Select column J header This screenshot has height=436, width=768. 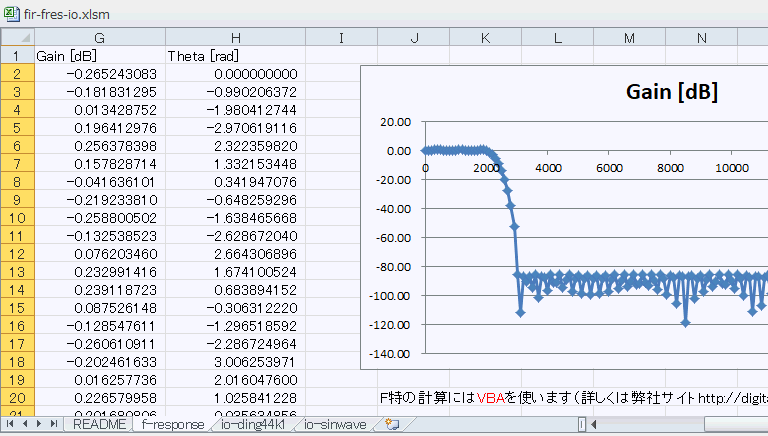pyautogui.click(x=413, y=38)
